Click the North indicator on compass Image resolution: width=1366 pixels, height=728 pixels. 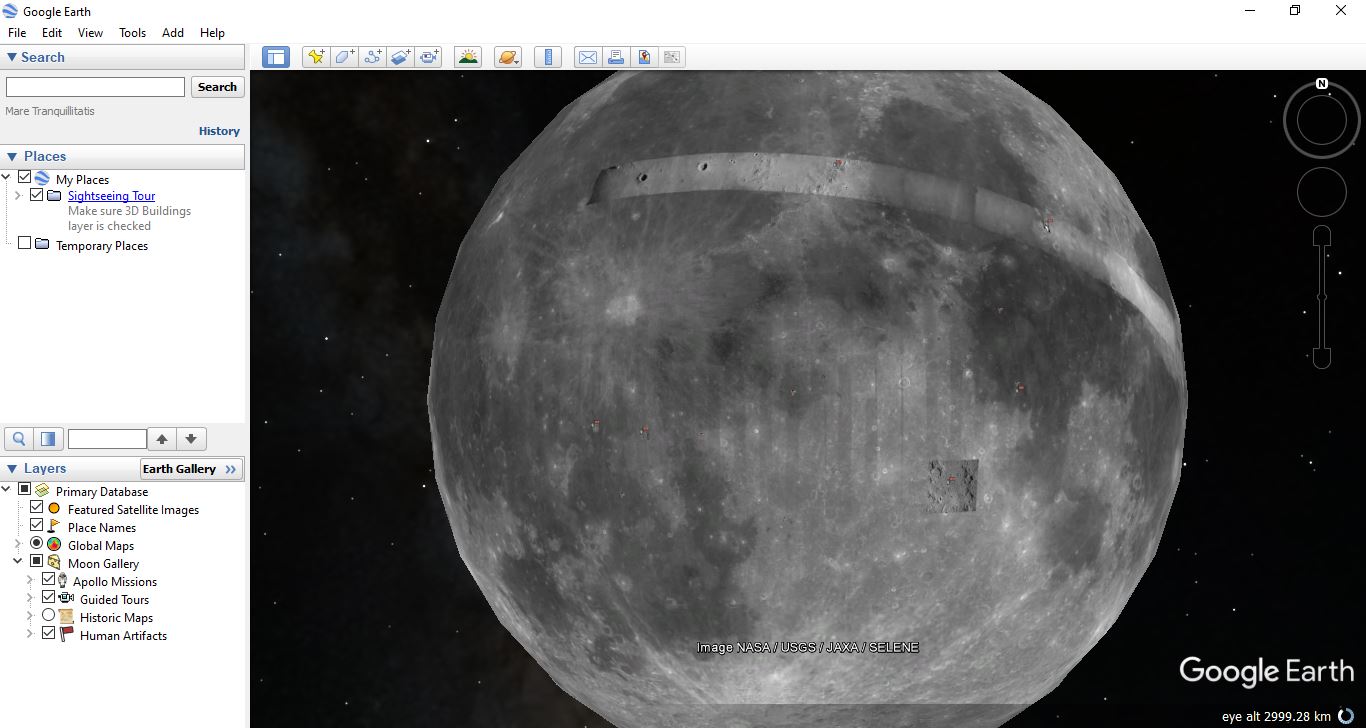[x=1322, y=84]
